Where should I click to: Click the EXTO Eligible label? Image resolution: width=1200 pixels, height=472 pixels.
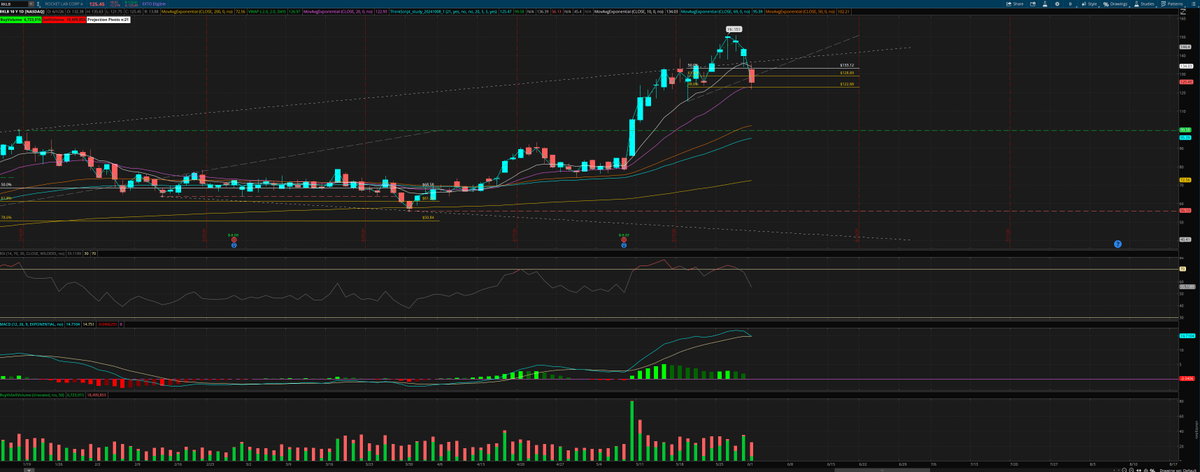tap(154, 4)
